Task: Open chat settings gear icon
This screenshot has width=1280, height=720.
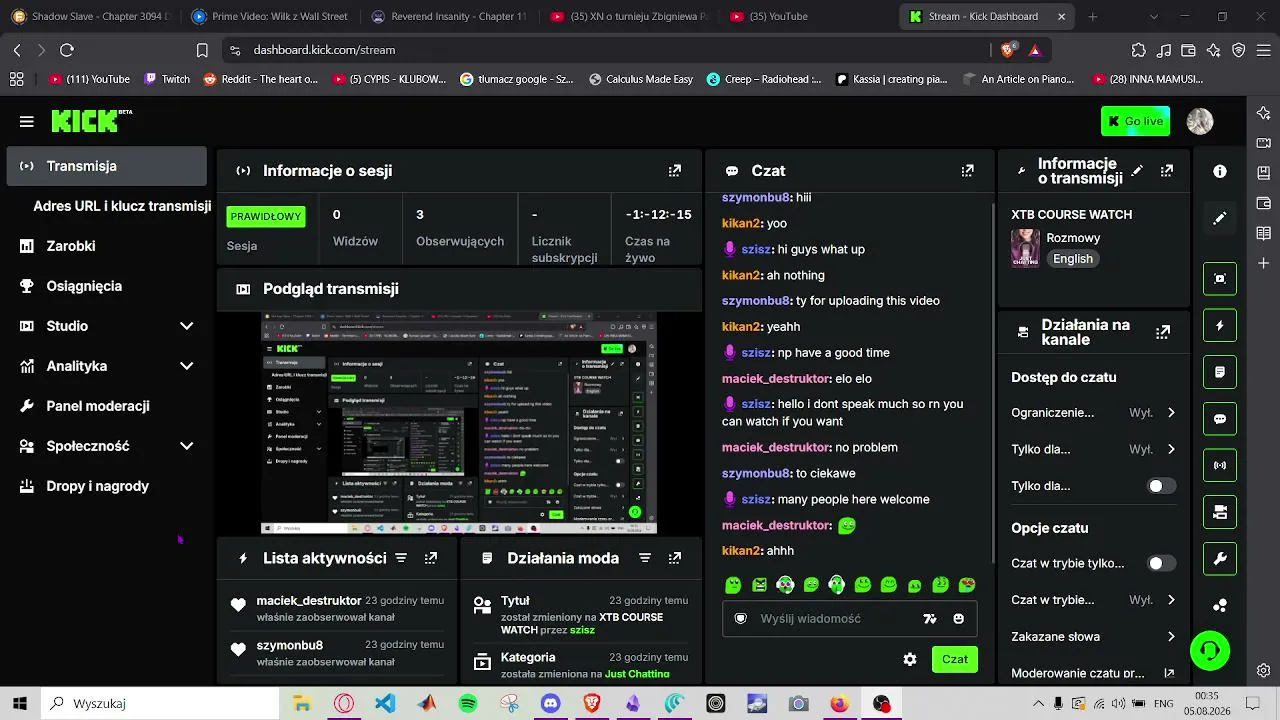Action: click(x=910, y=659)
